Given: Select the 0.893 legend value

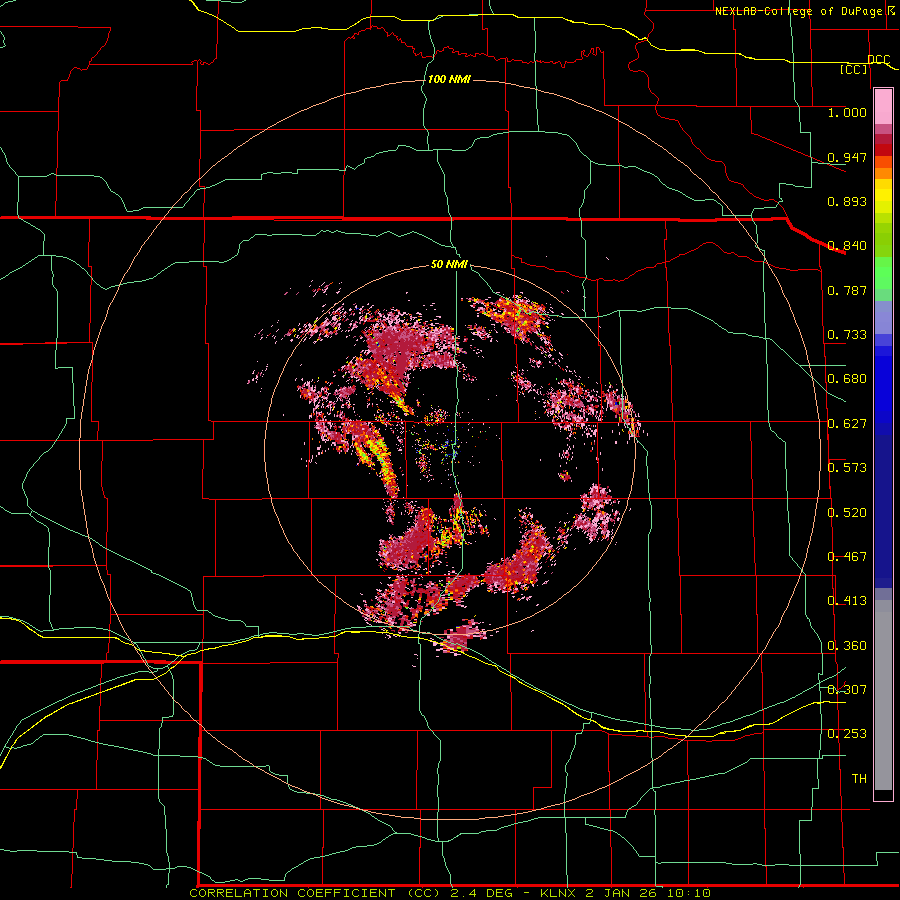Looking at the screenshot, I should (x=847, y=201).
